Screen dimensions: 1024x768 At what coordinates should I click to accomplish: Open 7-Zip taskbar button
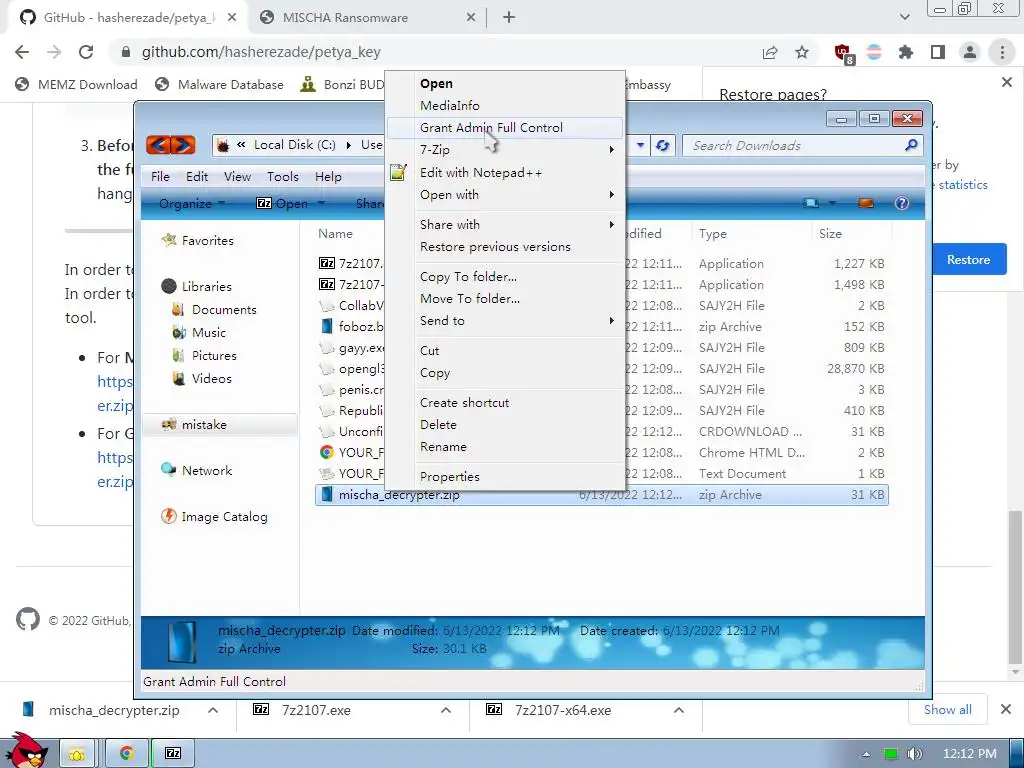click(173, 754)
